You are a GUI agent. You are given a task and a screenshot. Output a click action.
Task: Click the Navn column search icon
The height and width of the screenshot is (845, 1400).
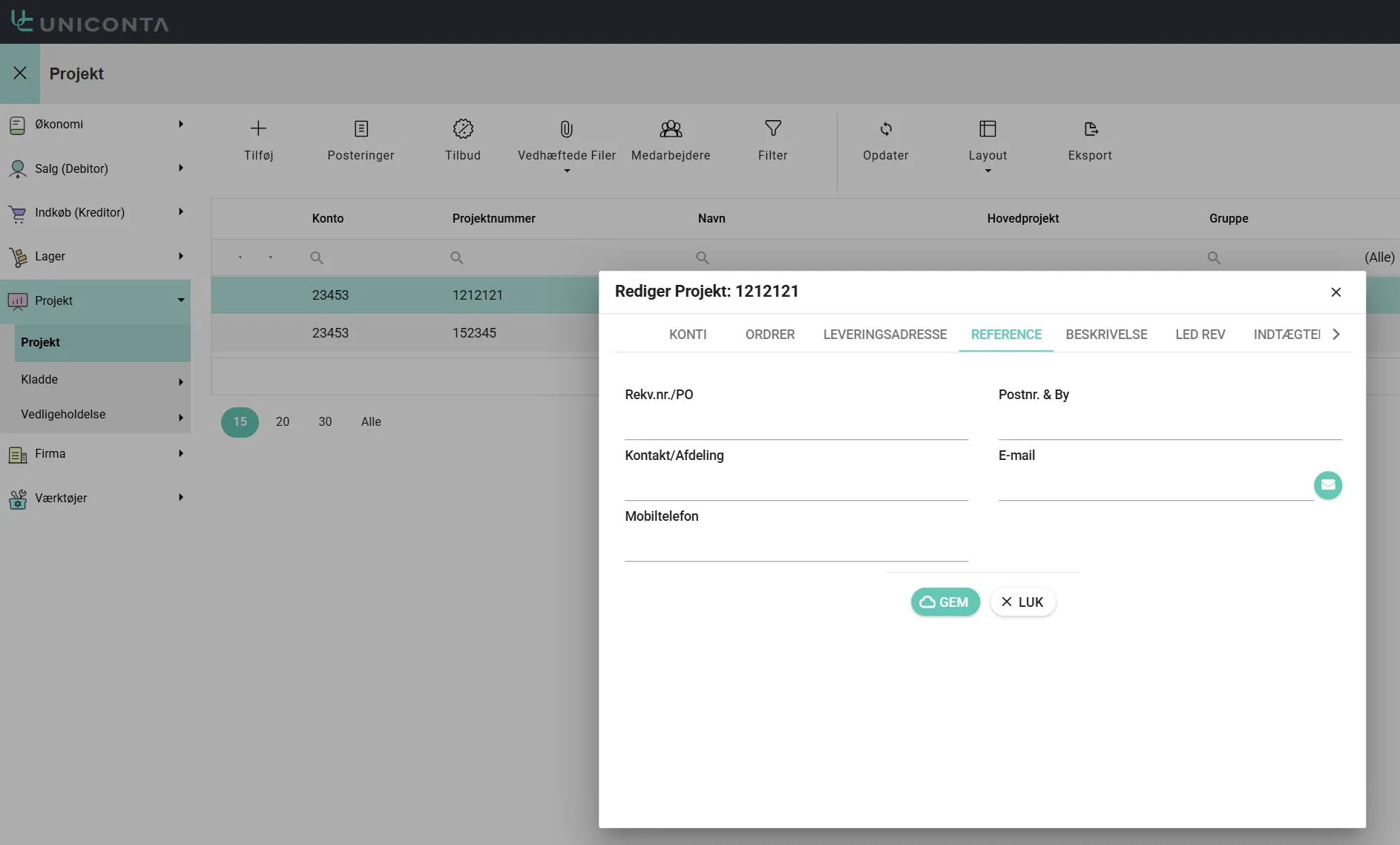pos(703,257)
